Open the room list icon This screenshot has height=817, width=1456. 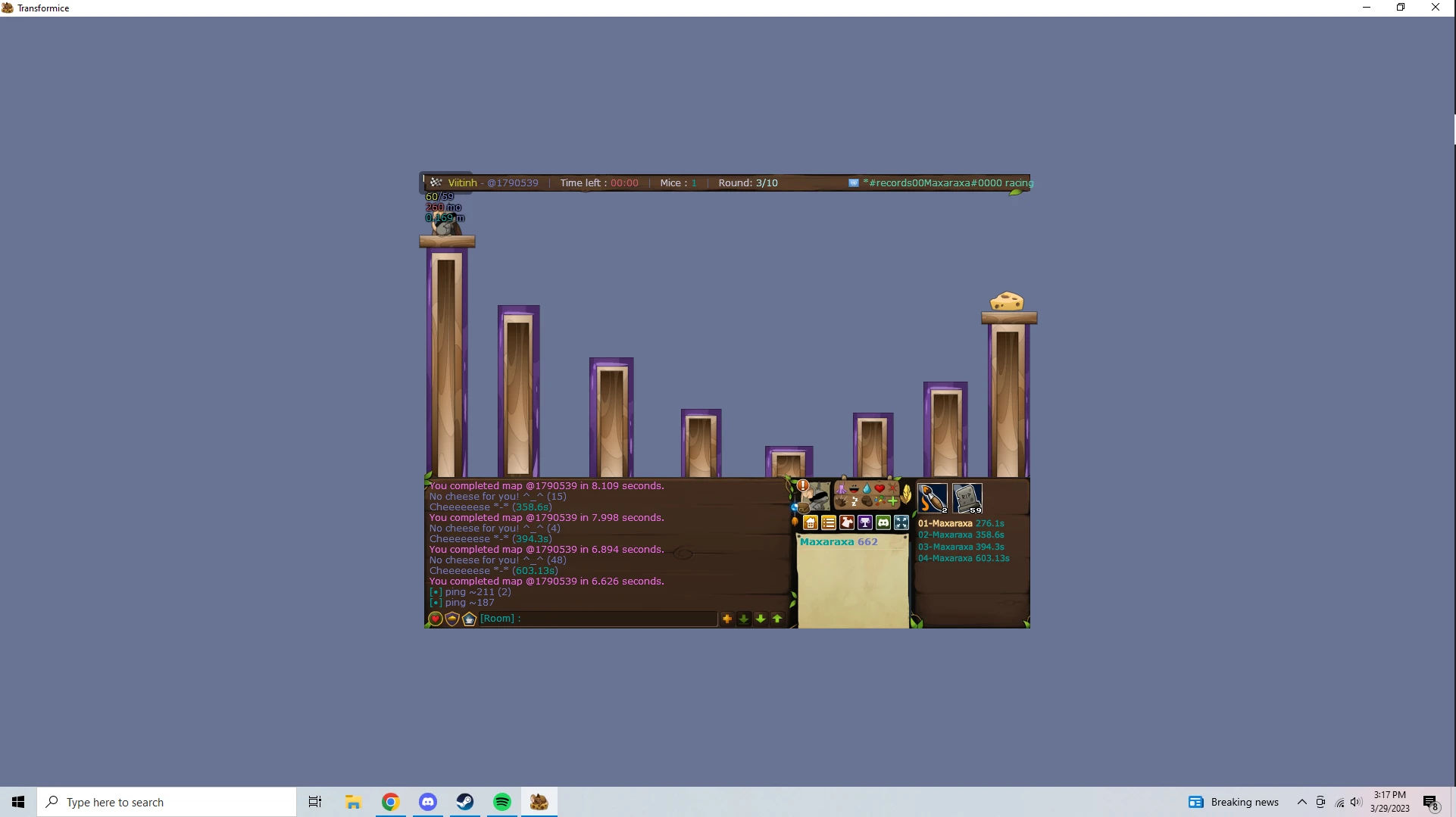point(829,522)
